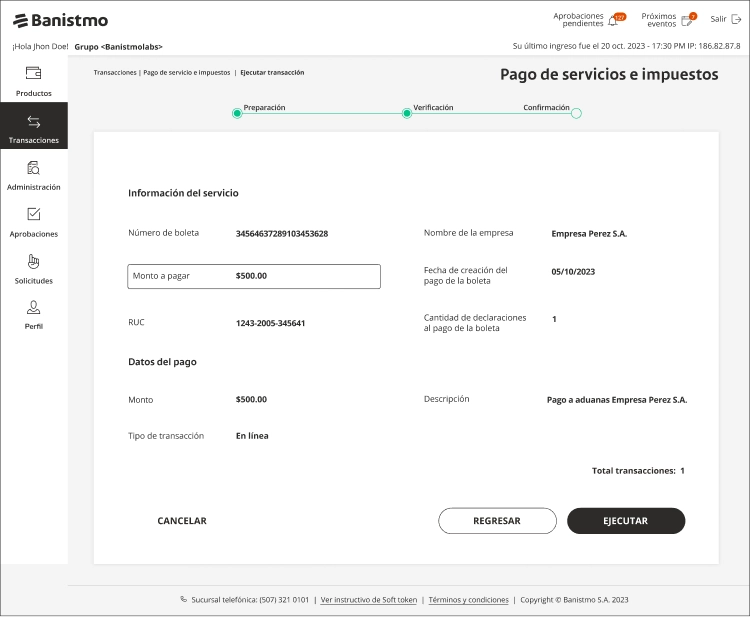The image size is (750, 617).
Task: Select boleta number 34564637289103453628
Action: [282, 234]
